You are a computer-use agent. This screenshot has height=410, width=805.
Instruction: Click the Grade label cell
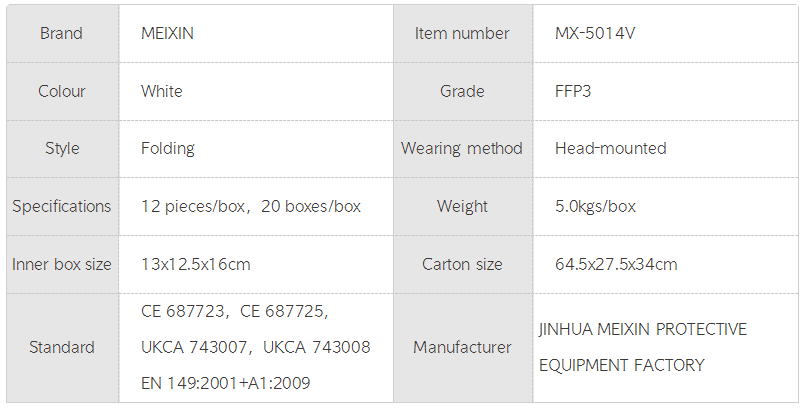coord(462,91)
